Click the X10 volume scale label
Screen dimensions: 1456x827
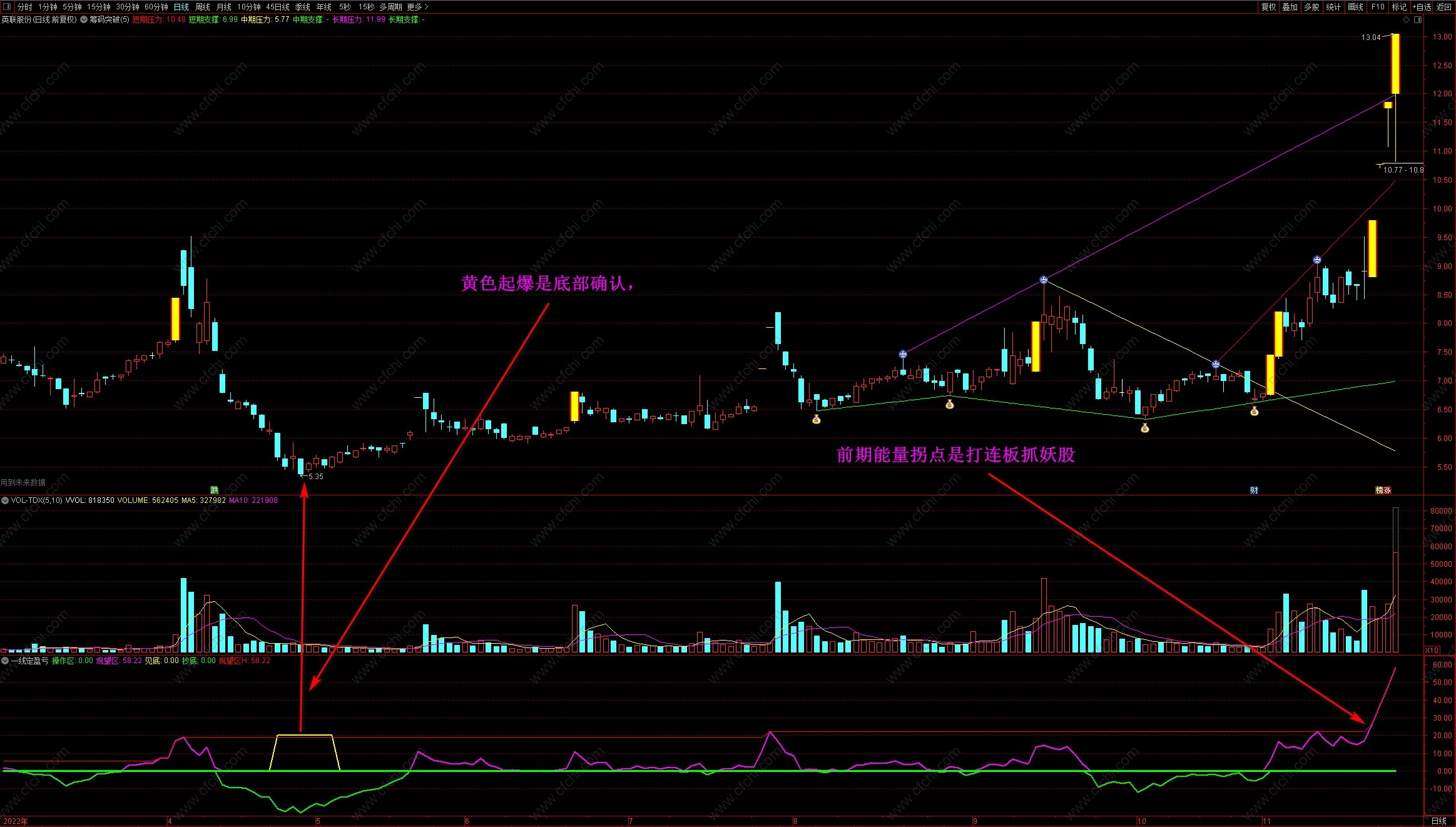(x=1432, y=650)
